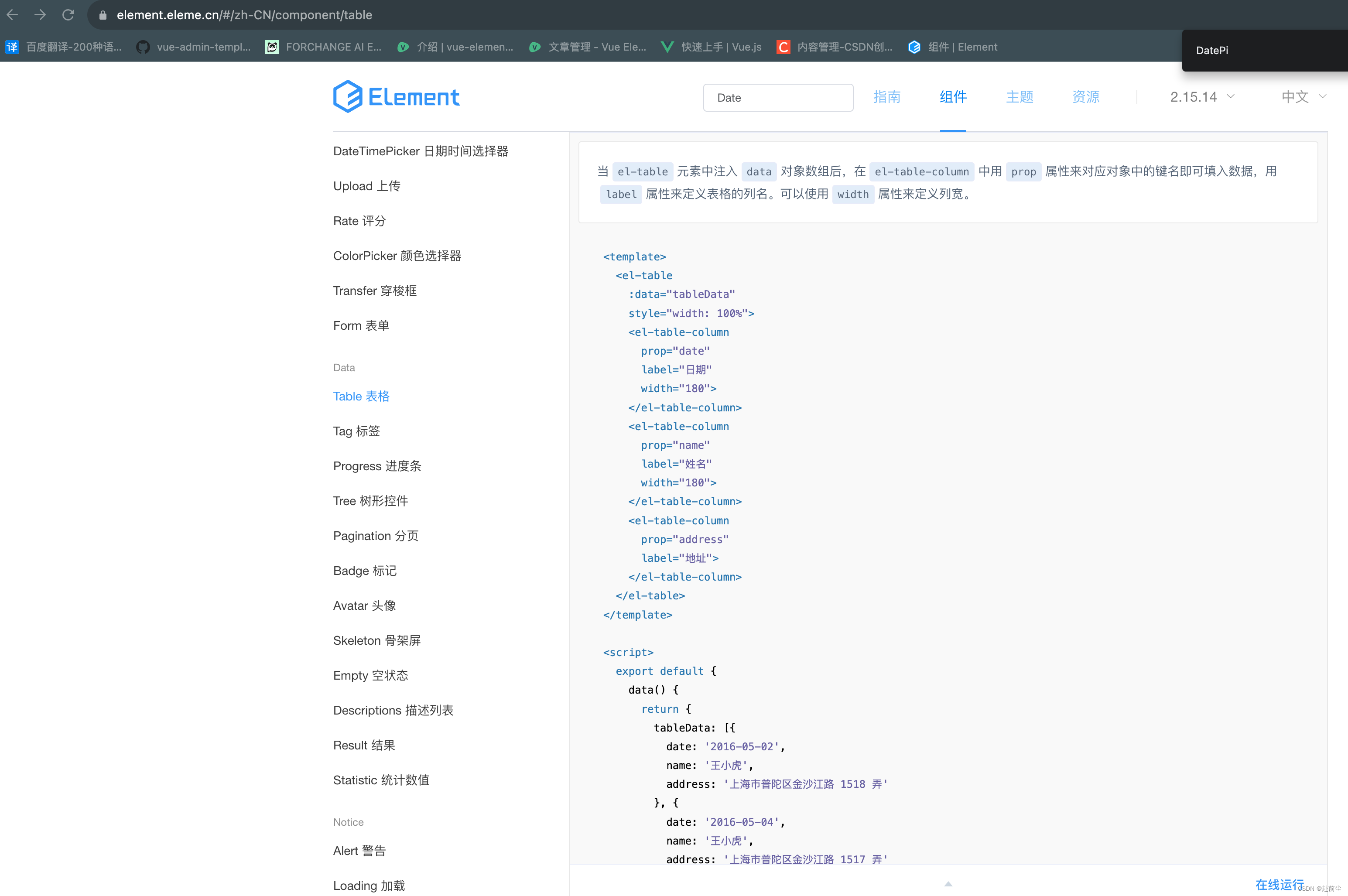Click the :data="tableData" code line
This screenshot has height=896, width=1348.
coord(681,294)
